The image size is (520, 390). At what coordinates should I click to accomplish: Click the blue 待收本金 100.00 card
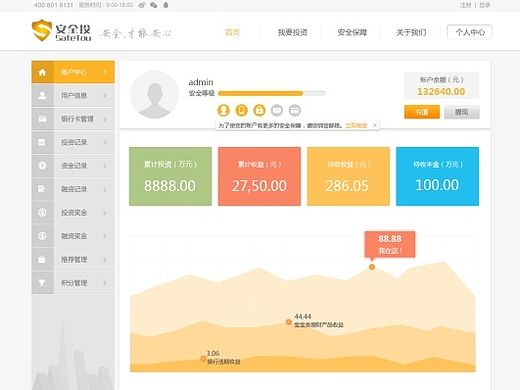(x=437, y=176)
